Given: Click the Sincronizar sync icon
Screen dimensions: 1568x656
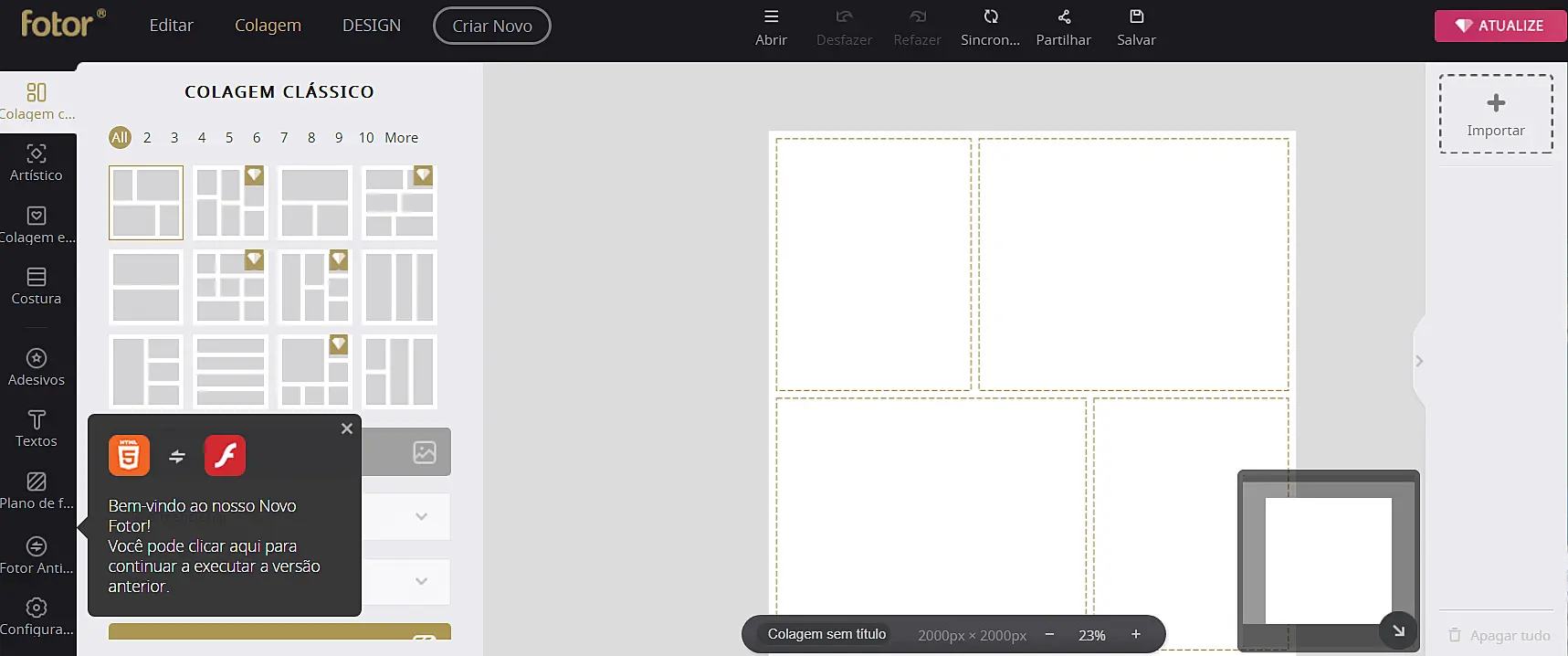Looking at the screenshot, I should (x=990, y=16).
